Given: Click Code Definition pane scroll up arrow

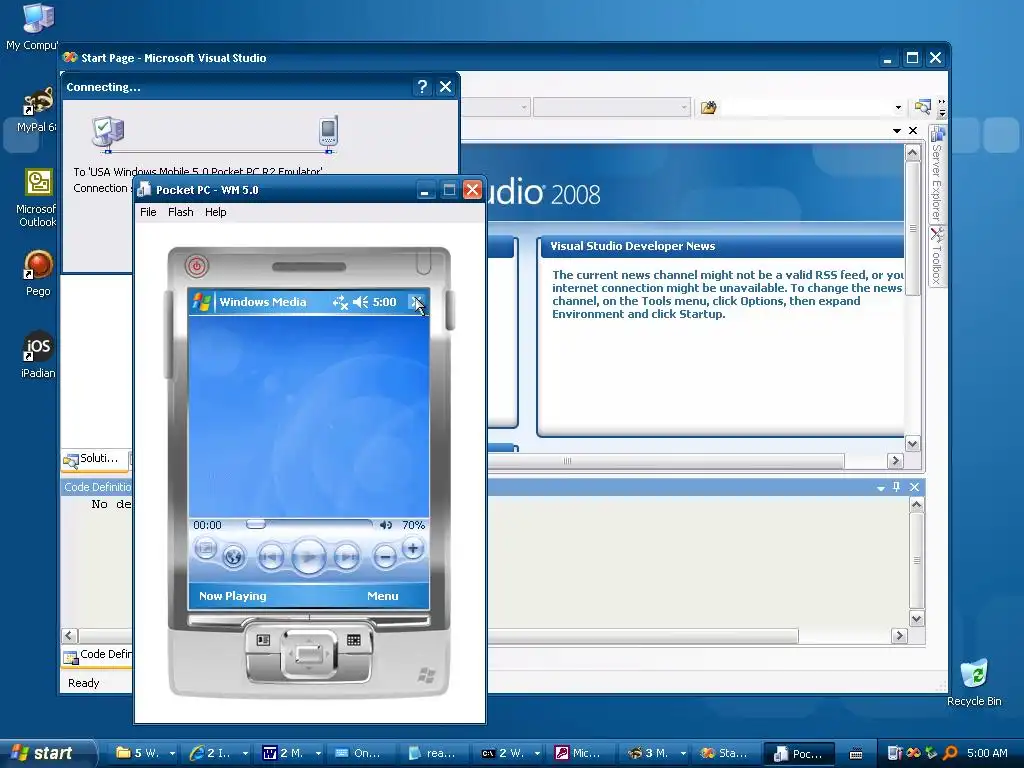Looking at the screenshot, I should (916, 505).
